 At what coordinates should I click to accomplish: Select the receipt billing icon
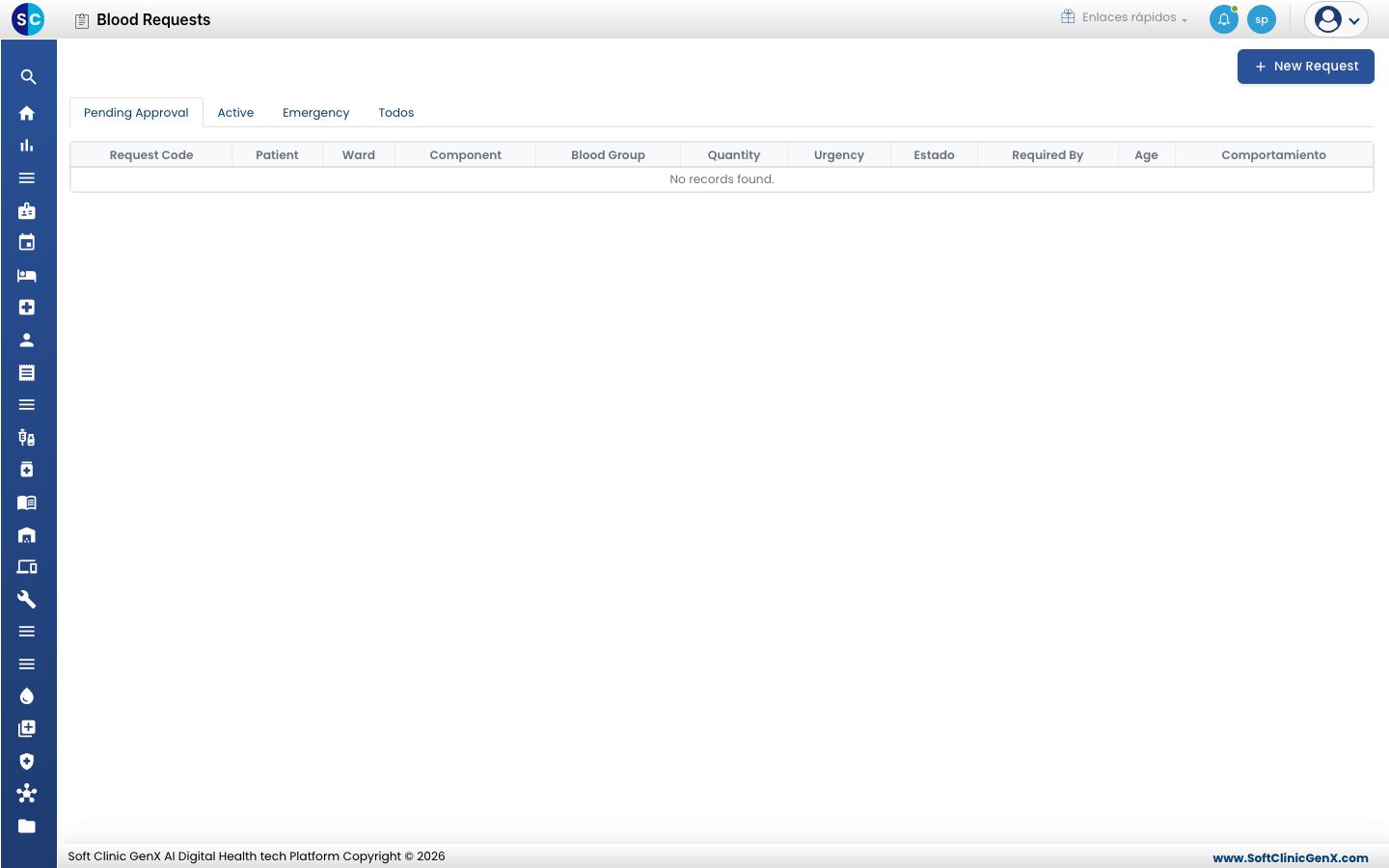27,372
